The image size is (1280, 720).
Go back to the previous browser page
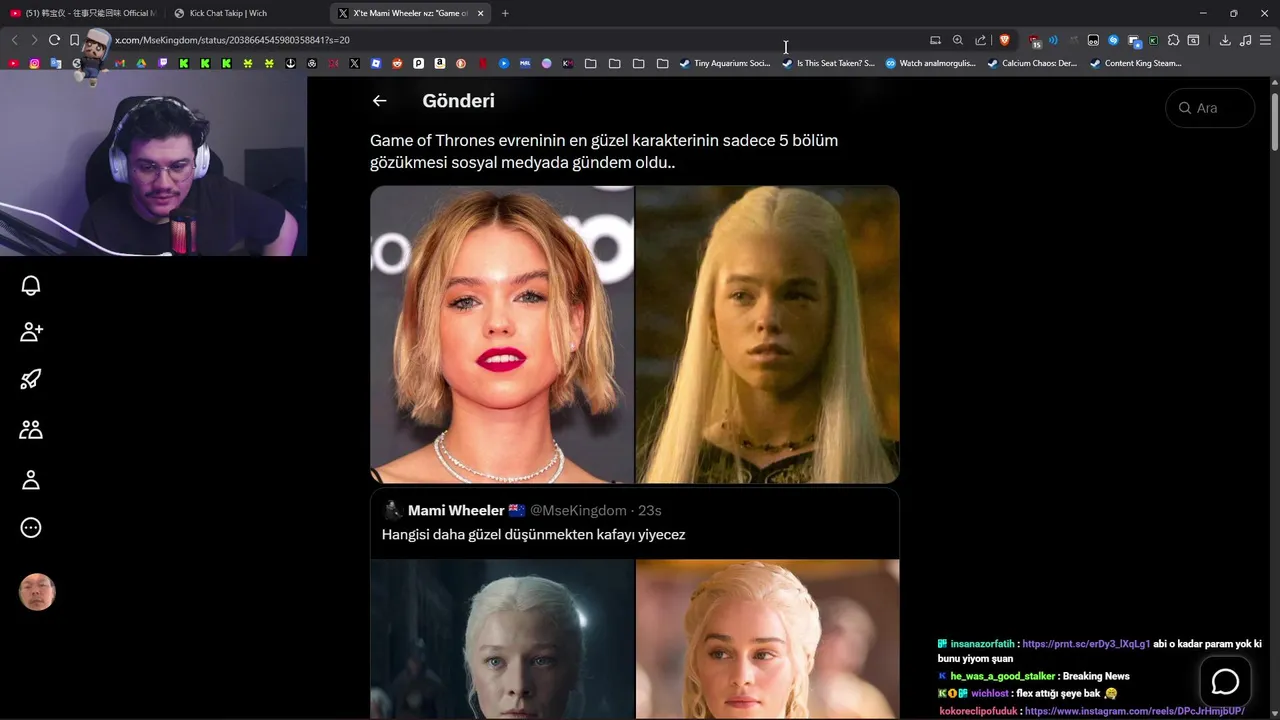point(14,40)
